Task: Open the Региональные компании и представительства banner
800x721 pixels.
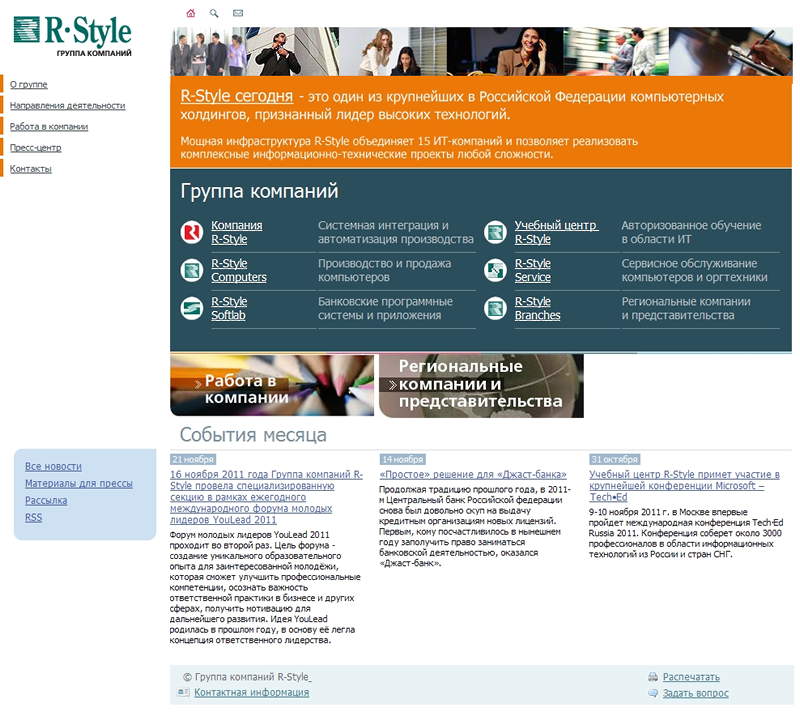Action: click(481, 386)
